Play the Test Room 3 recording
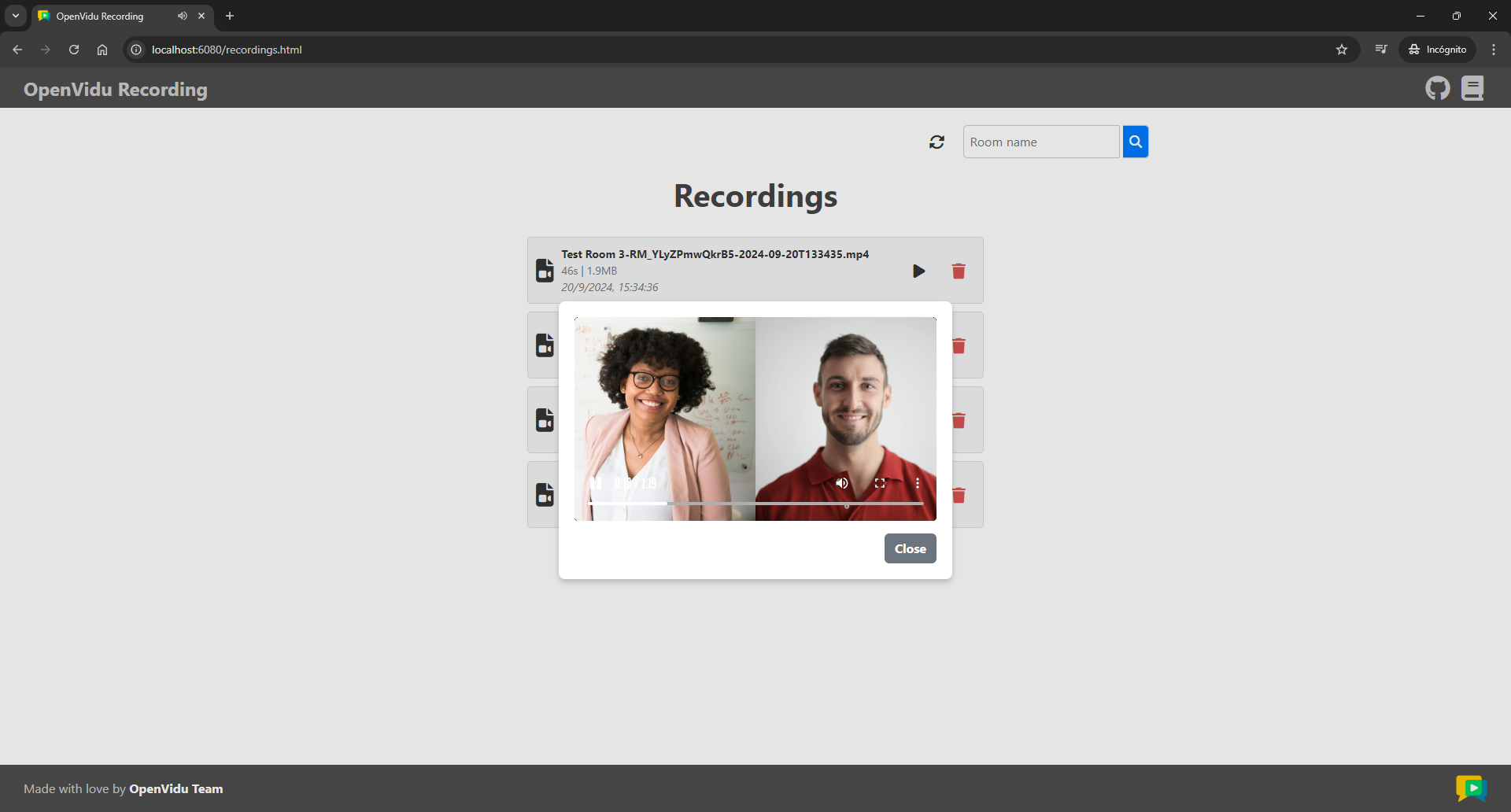 (x=918, y=271)
